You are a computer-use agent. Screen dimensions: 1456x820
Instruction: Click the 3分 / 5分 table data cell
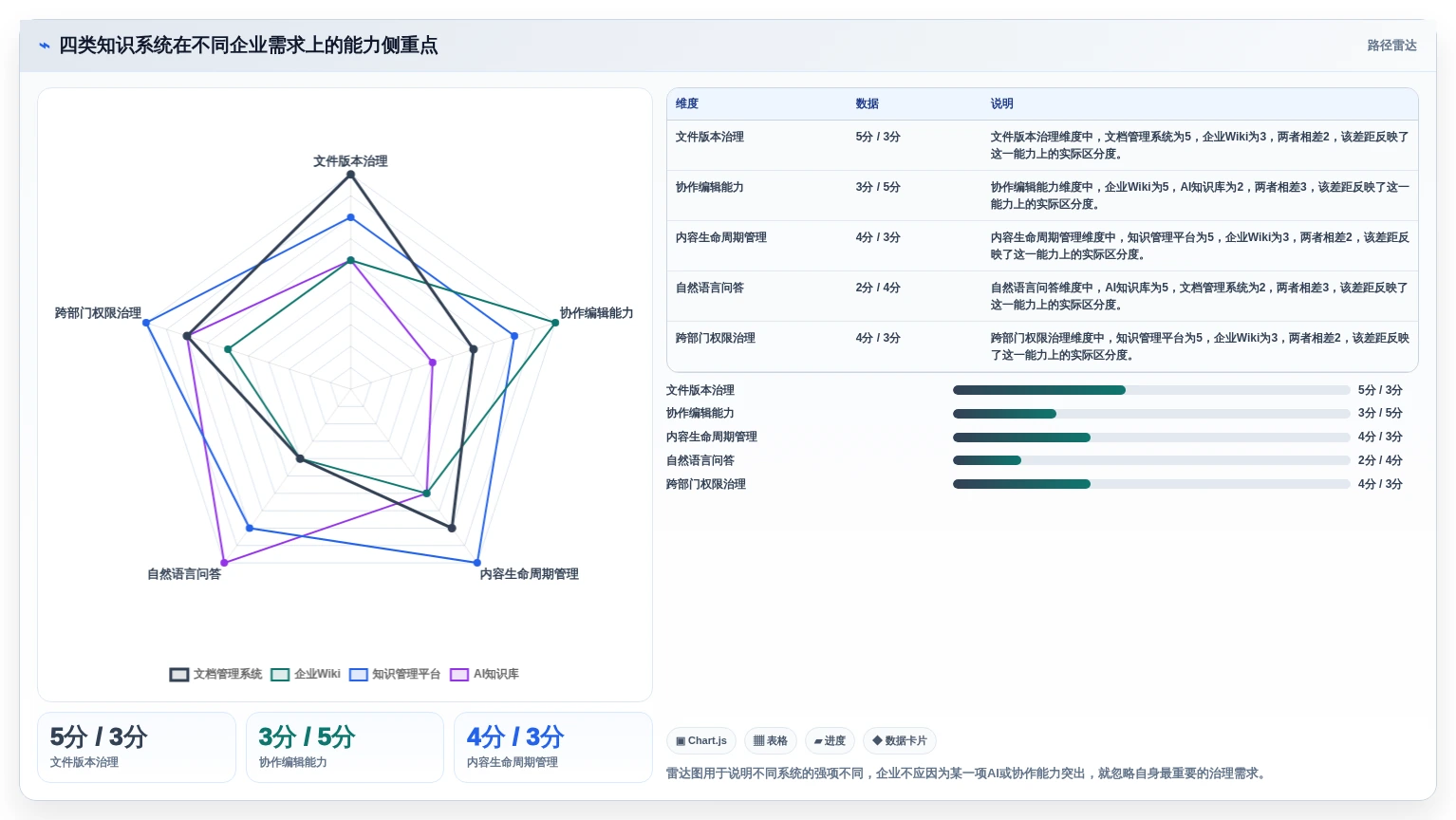pos(878,187)
